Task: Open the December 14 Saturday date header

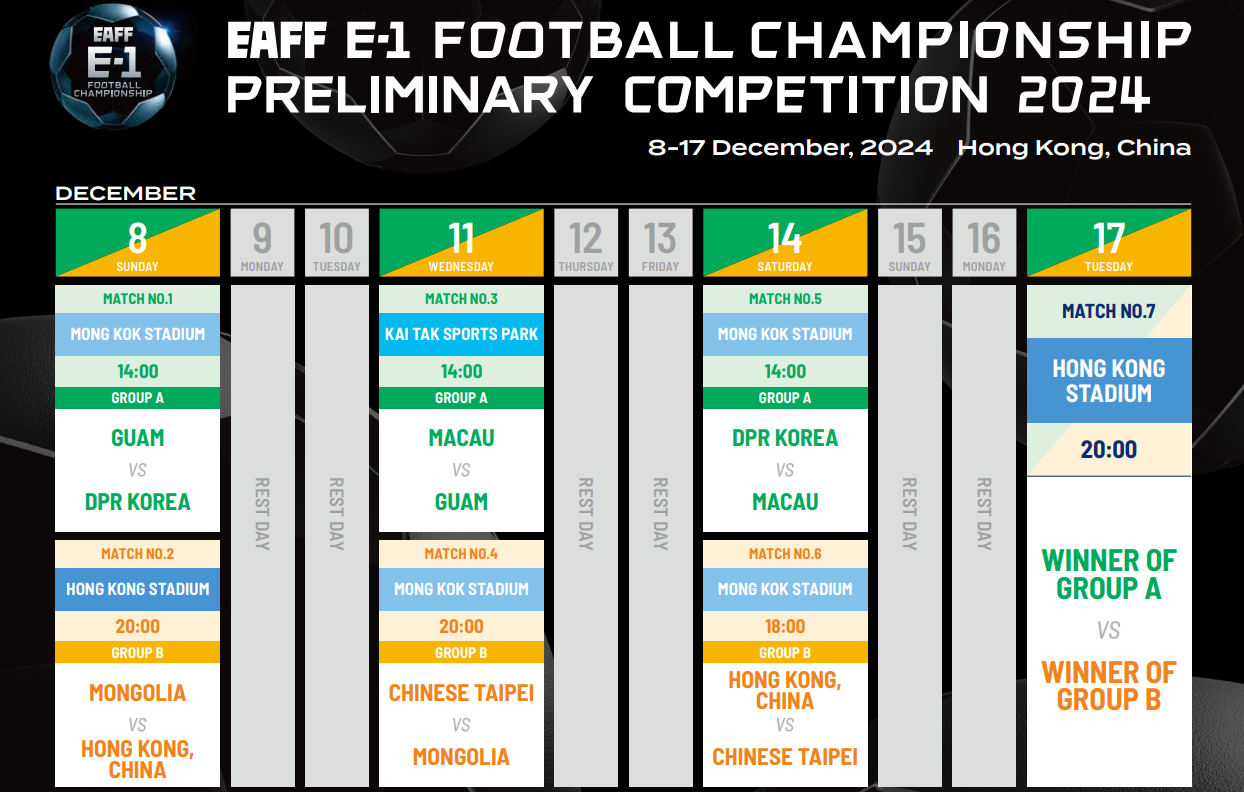Action: pos(785,242)
